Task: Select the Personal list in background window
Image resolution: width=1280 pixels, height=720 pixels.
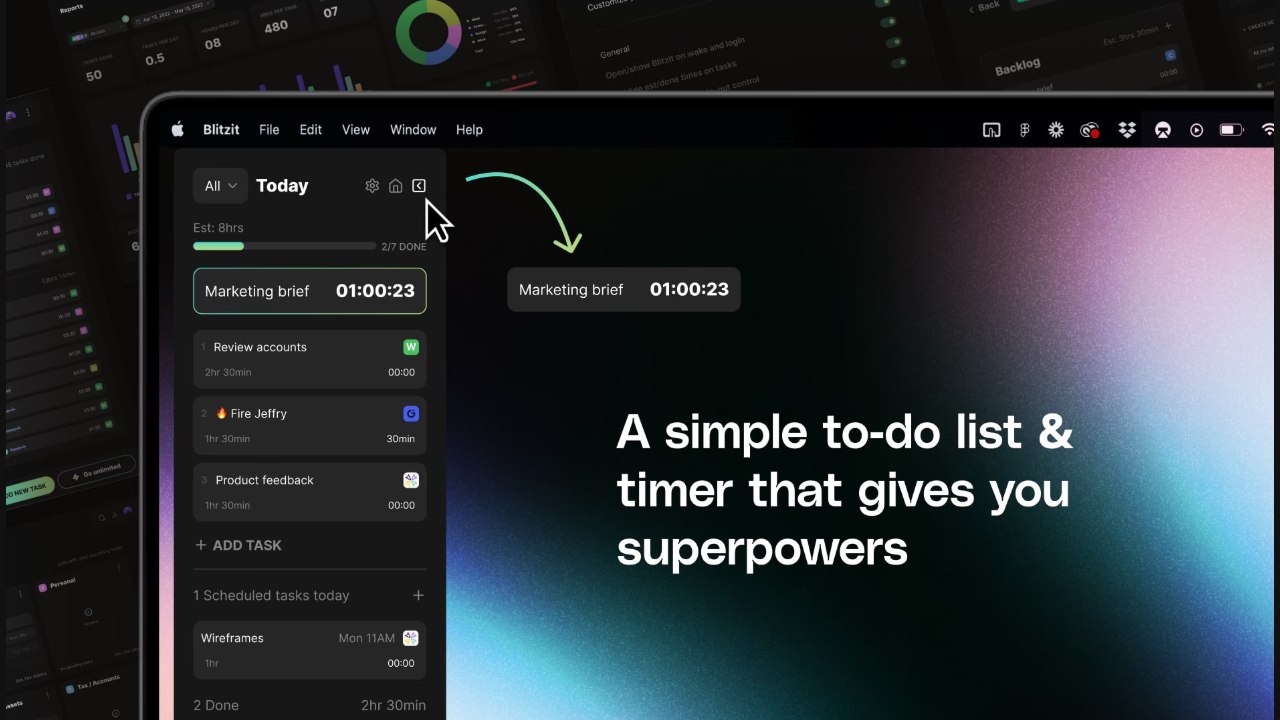Action: click(62, 582)
